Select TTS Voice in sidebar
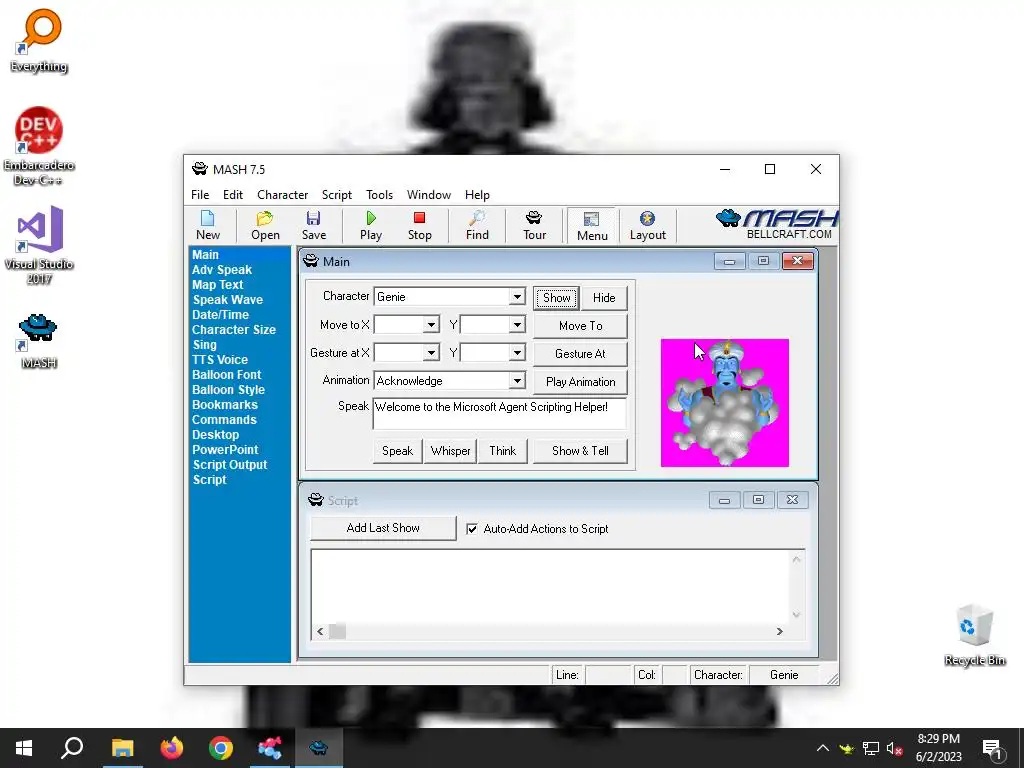Image resolution: width=1024 pixels, height=768 pixels. click(219, 360)
